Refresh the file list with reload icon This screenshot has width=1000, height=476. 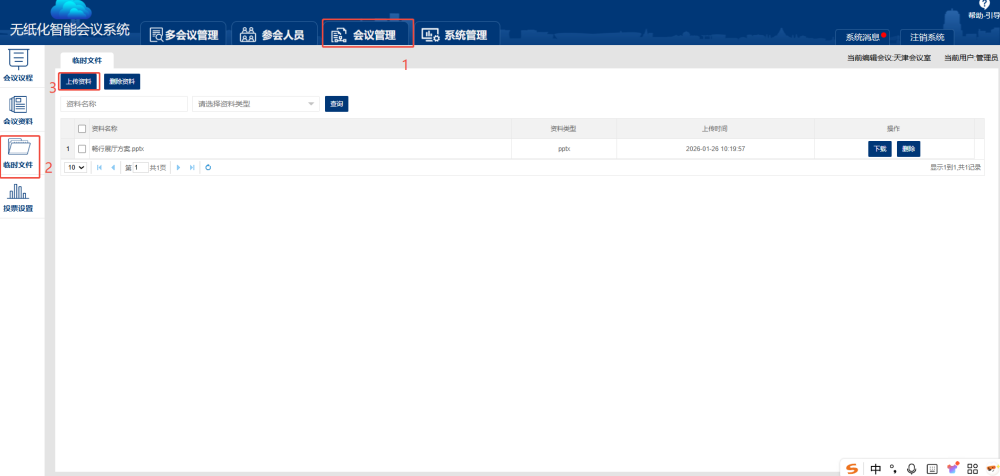point(208,167)
